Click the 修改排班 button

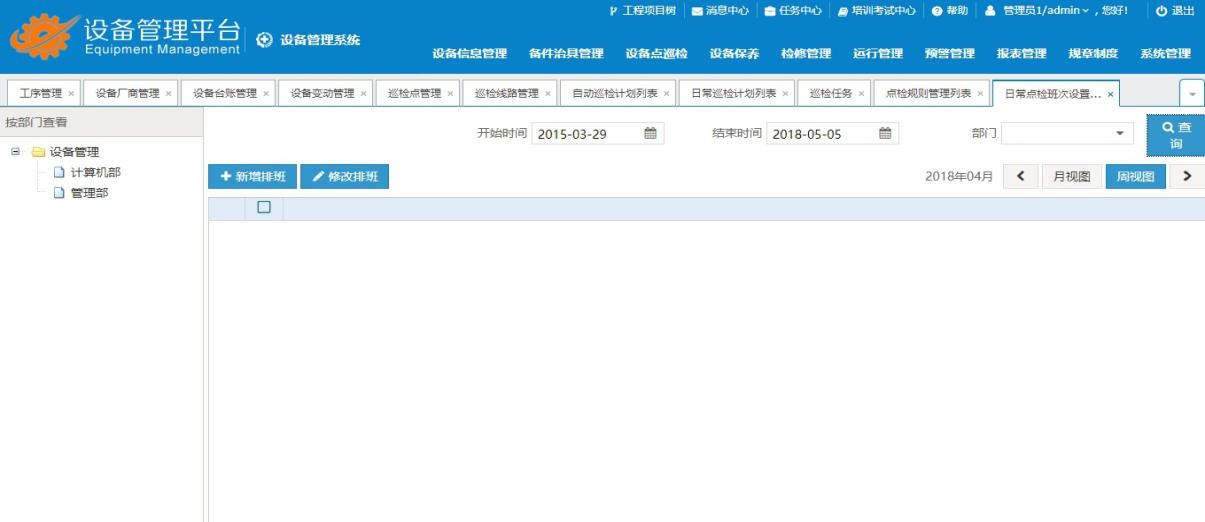(344, 177)
